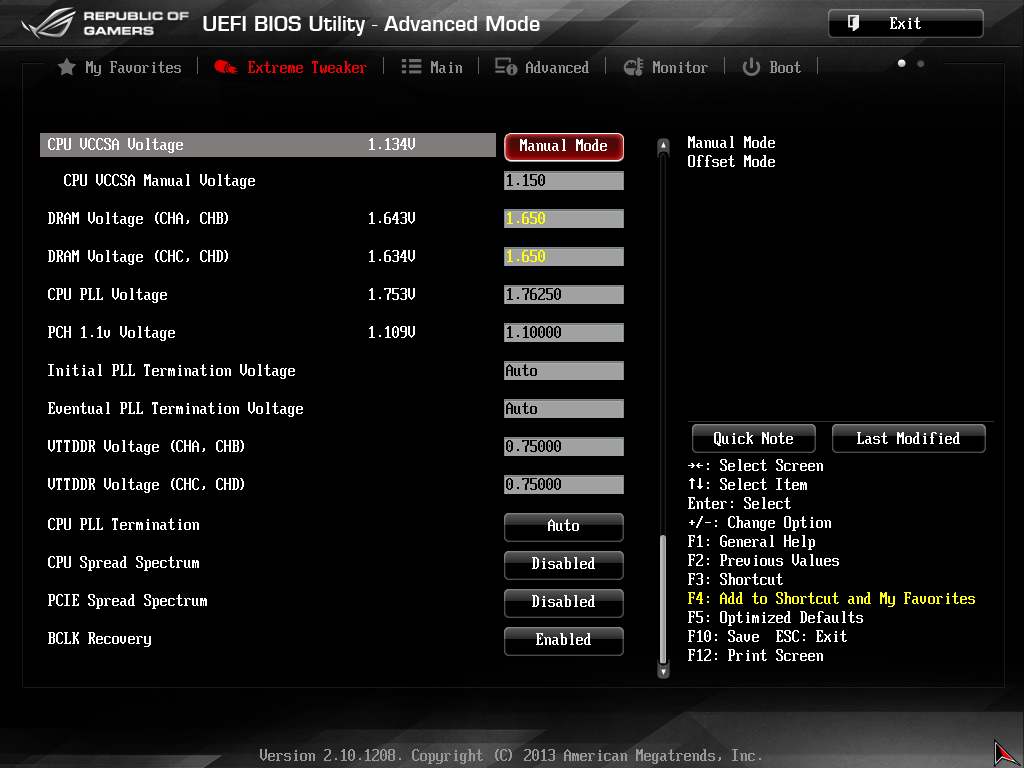
Task: Click the Monitor gauge icon
Action: click(x=633, y=67)
